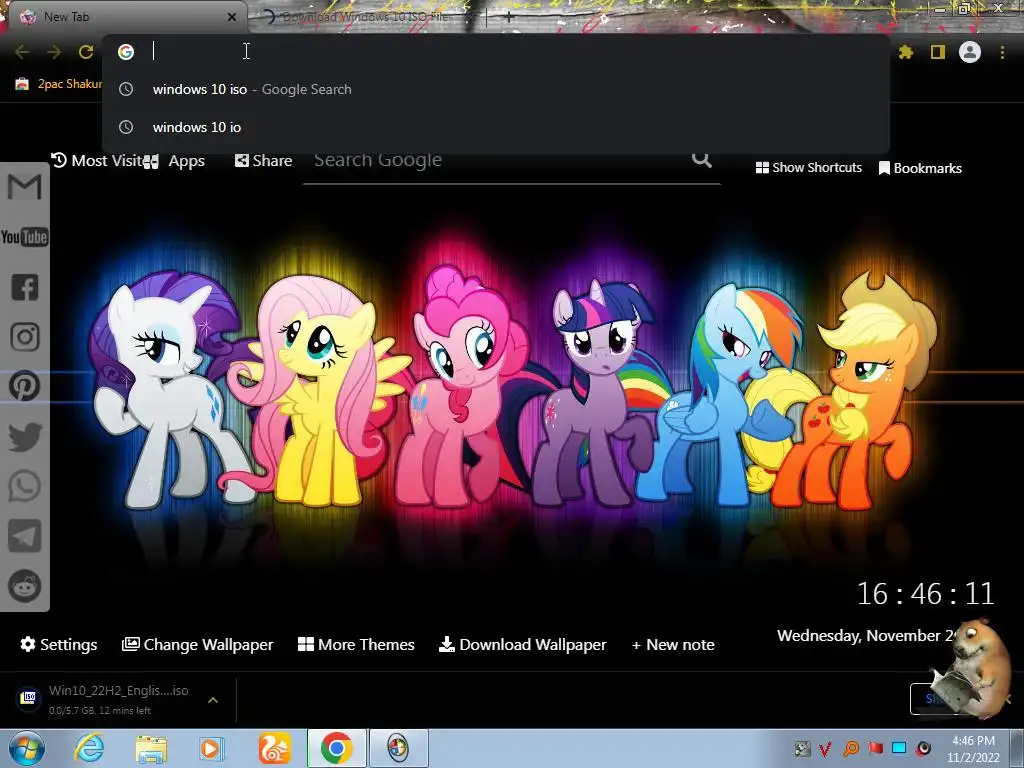Open WhatsApp from the left sidebar
The height and width of the screenshot is (768, 1024).
[x=25, y=487]
